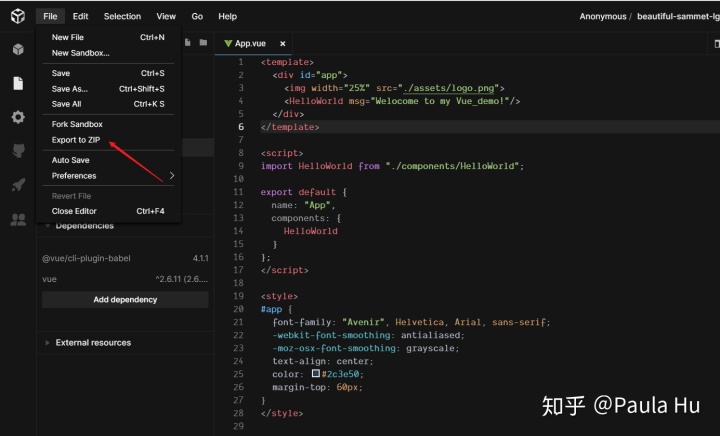Click the name: "App" code line
The height and width of the screenshot is (436, 720).
pyautogui.click(x=303, y=205)
